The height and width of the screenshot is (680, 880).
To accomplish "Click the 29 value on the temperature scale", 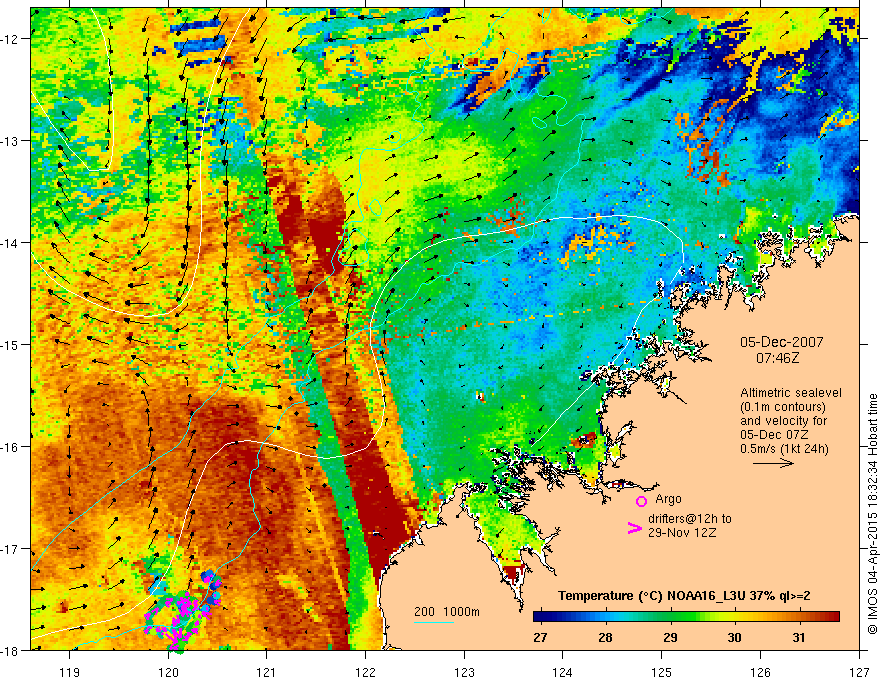I will coord(670,637).
